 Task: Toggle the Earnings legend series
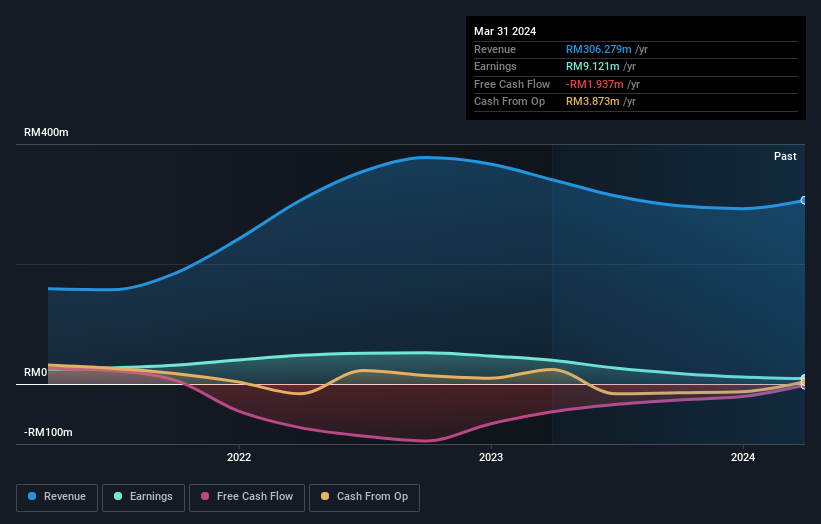pyautogui.click(x=143, y=497)
